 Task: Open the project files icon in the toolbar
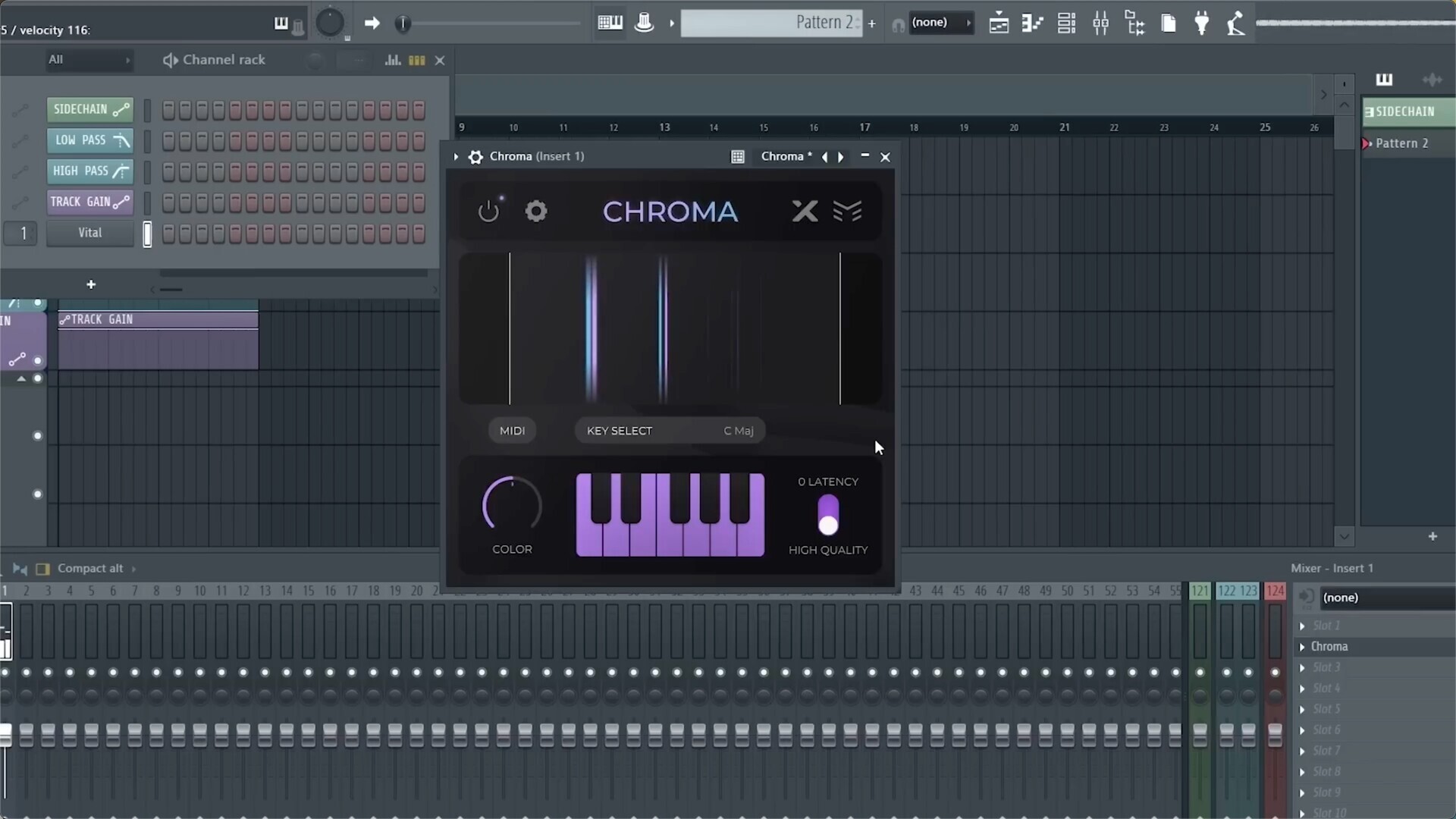[x=1168, y=24]
